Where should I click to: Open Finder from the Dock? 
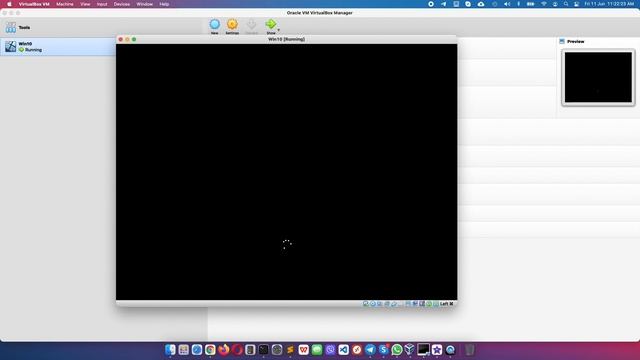point(170,350)
